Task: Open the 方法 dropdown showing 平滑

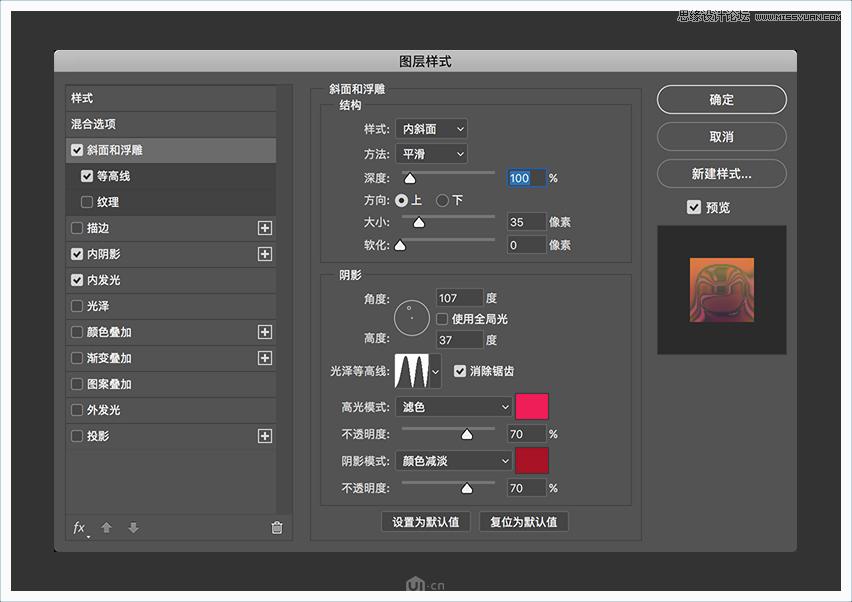Action: click(x=431, y=153)
